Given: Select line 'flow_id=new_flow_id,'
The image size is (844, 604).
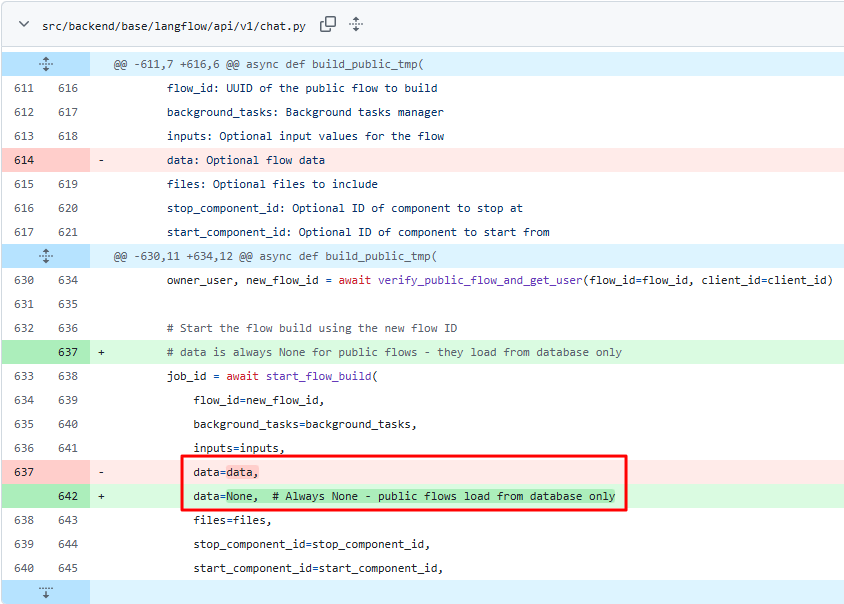Looking at the screenshot, I should (x=259, y=401).
